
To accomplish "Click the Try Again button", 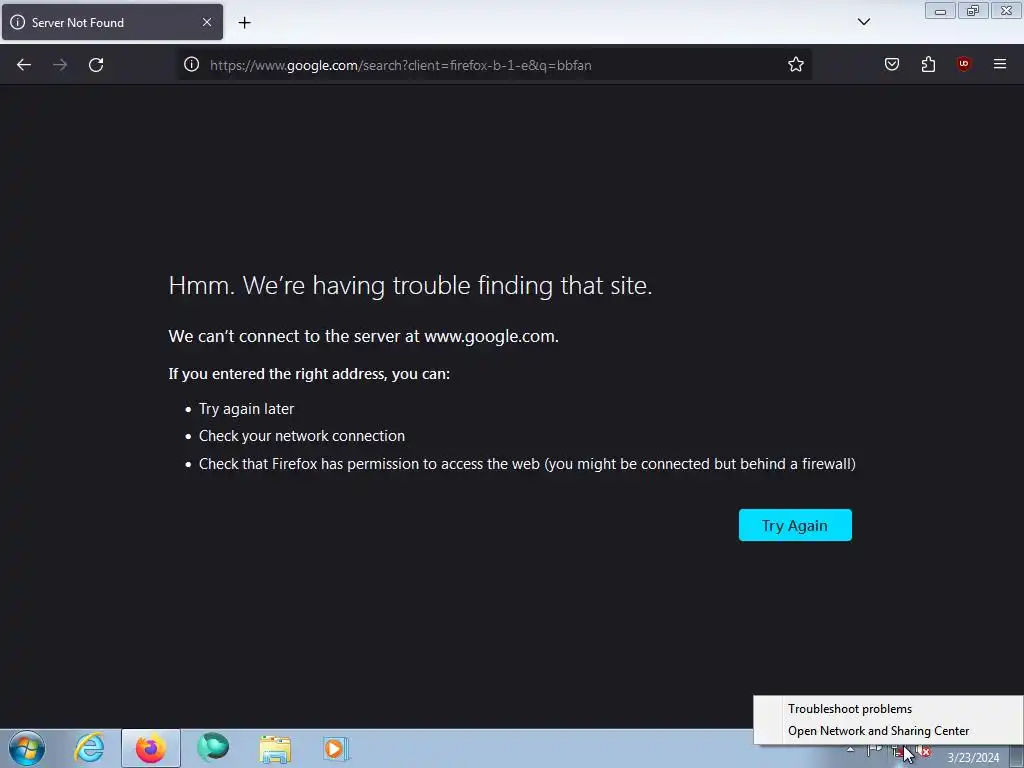I will tap(795, 525).
